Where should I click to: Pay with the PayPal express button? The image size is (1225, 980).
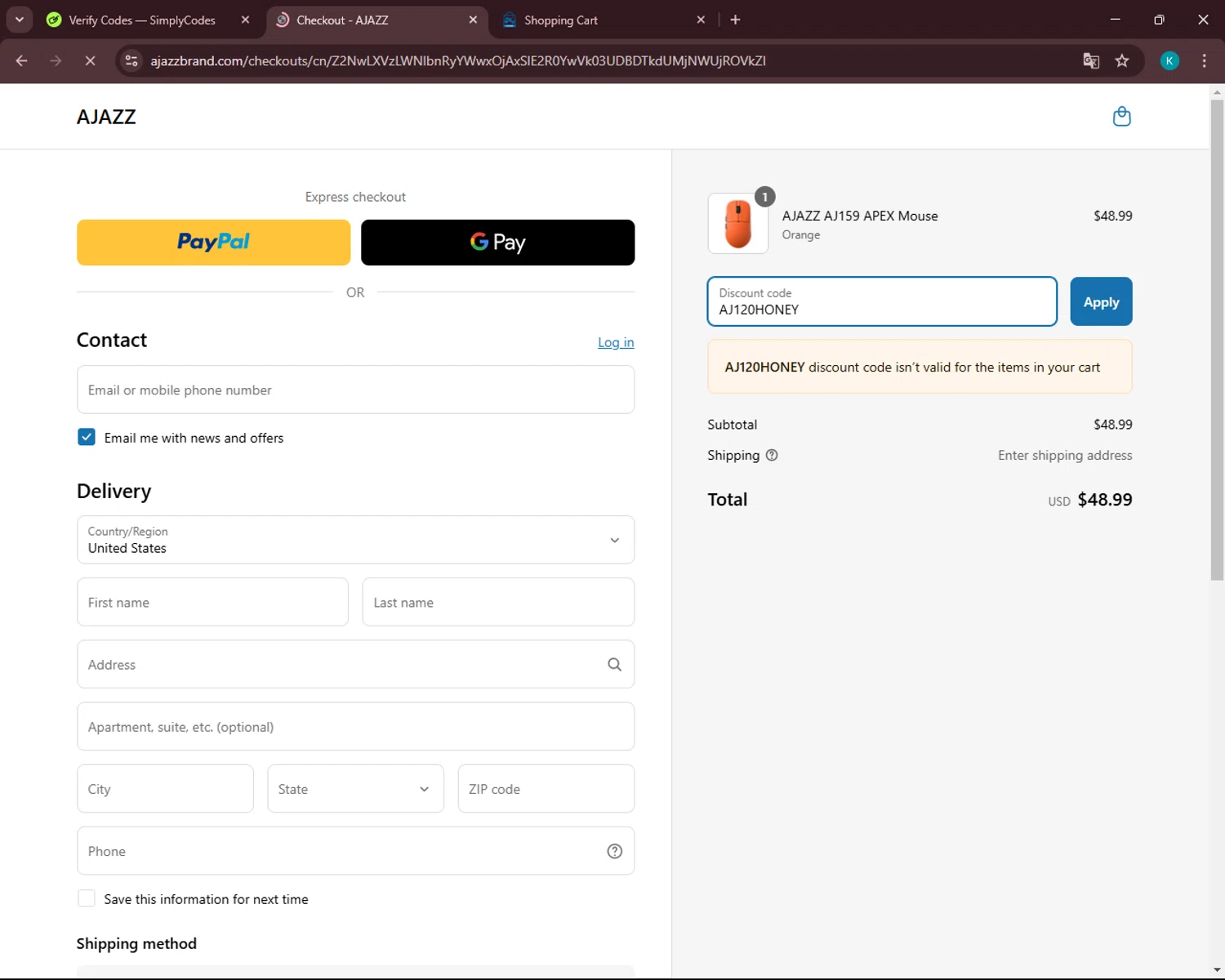pyautogui.click(x=213, y=243)
